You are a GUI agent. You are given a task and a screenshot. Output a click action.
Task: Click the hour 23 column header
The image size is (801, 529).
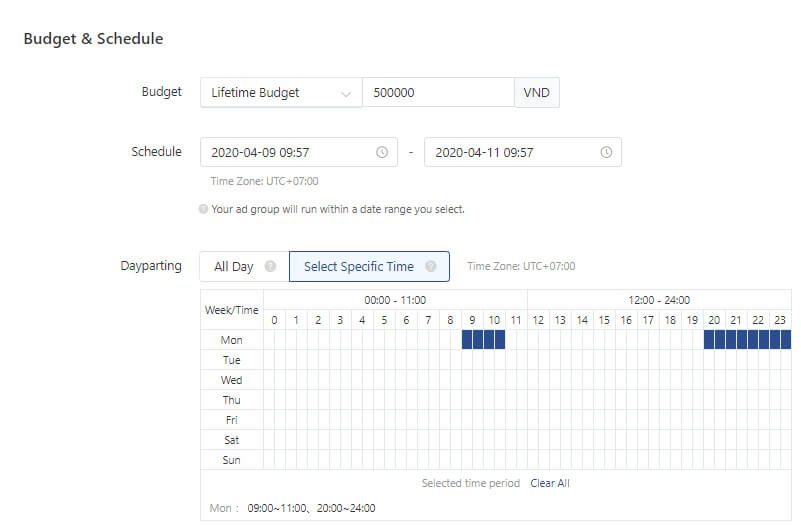pyautogui.click(x=779, y=320)
